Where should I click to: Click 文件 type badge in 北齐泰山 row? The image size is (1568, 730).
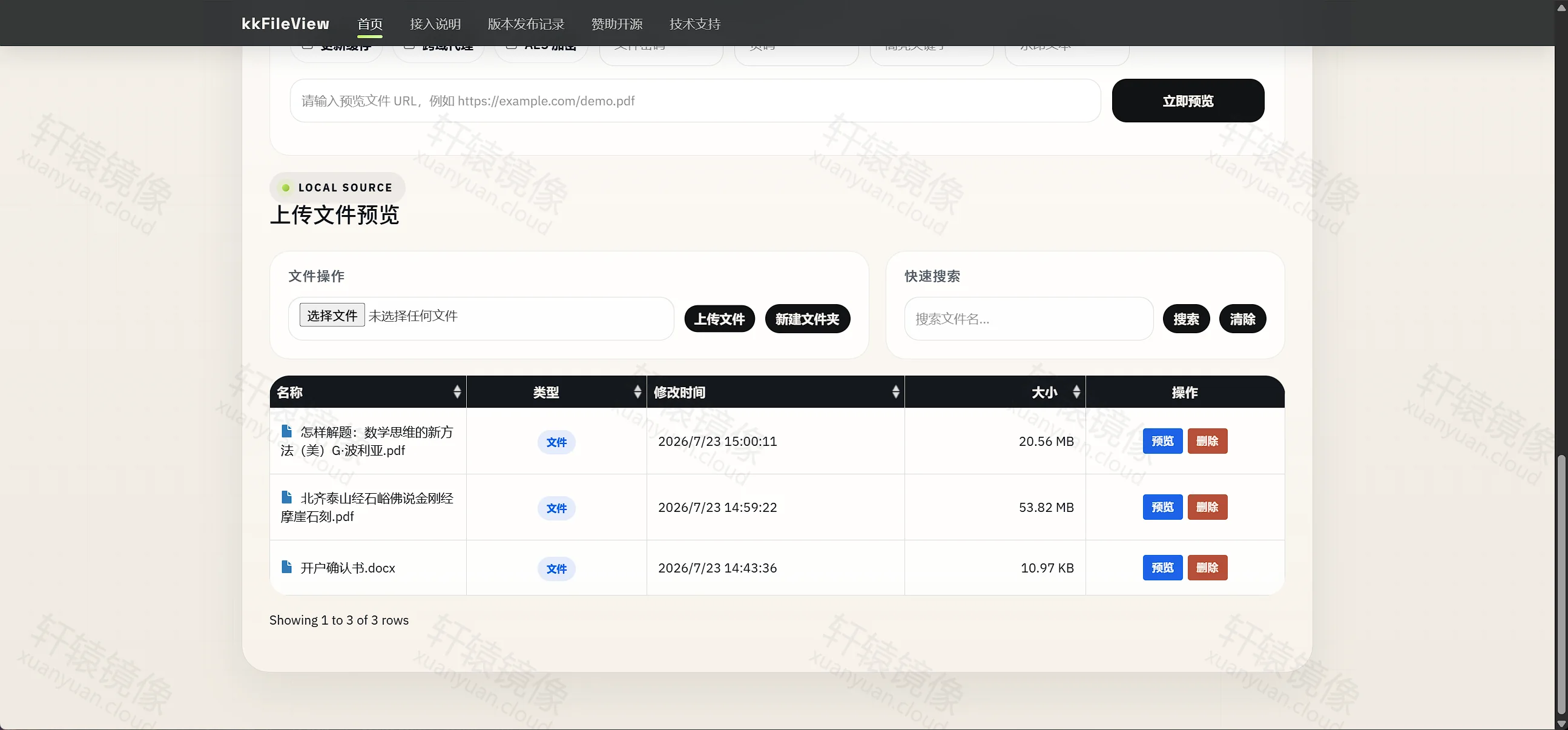556,508
